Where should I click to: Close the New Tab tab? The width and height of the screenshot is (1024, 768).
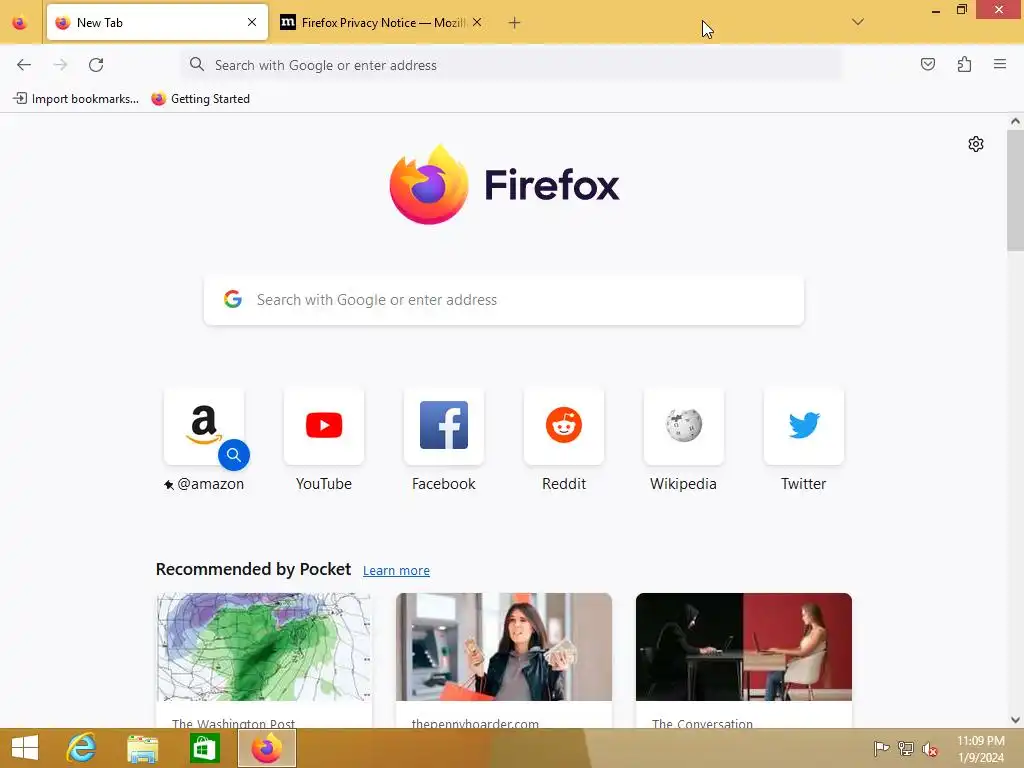pos(252,22)
